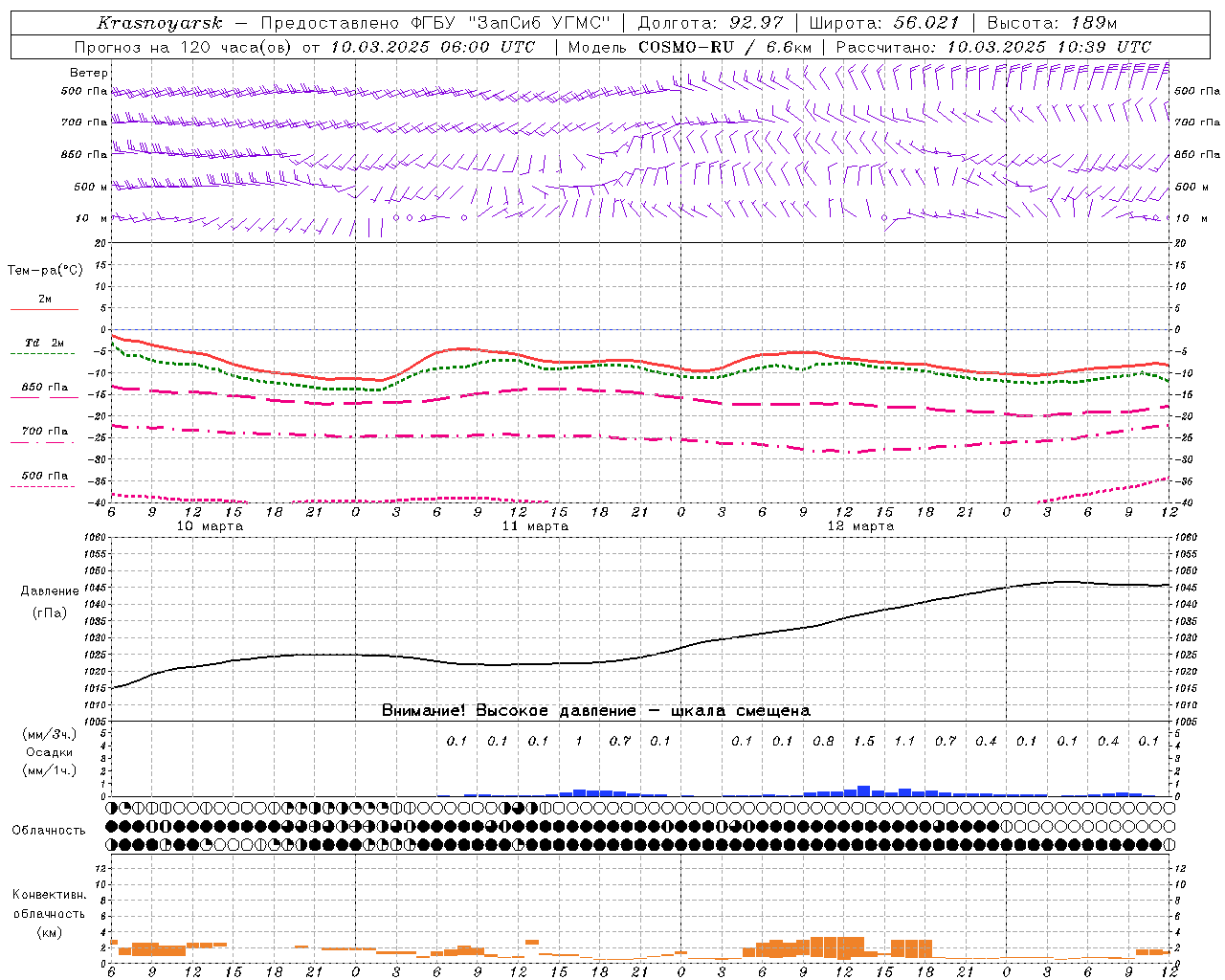Click the 'Облачность' cloud cover label

click(49, 831)
